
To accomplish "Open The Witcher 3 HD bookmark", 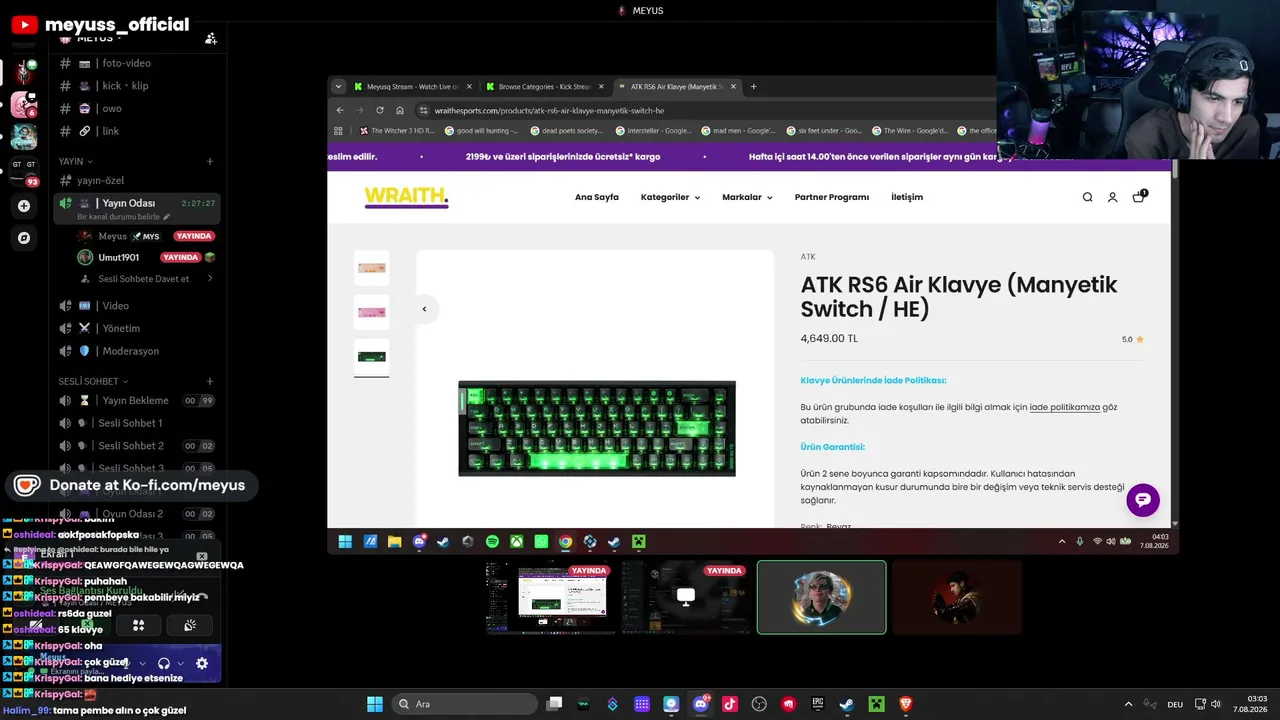I will [x=396, y=131].
